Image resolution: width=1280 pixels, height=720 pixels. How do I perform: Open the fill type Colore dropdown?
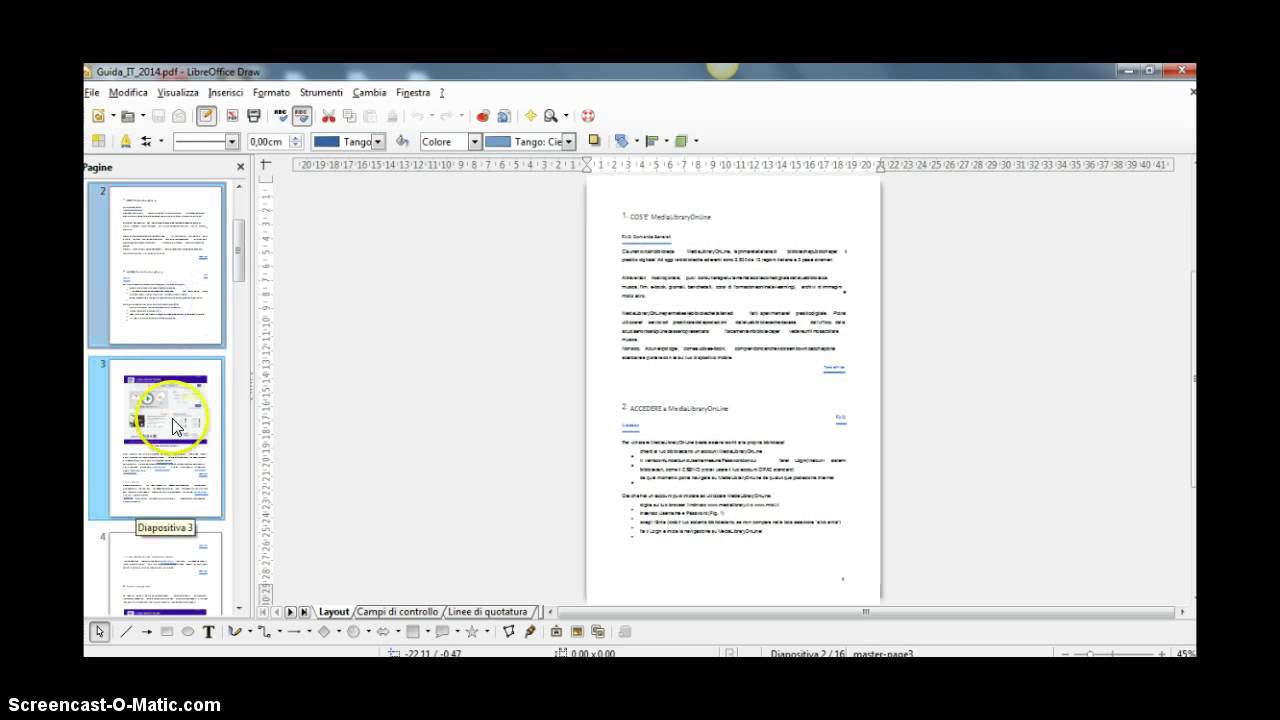475,142
